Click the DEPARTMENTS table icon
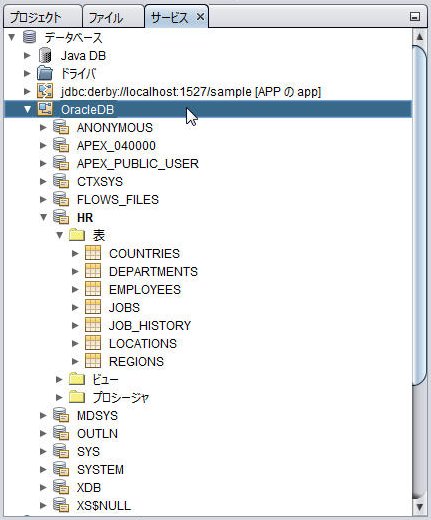 coord(93,271)
